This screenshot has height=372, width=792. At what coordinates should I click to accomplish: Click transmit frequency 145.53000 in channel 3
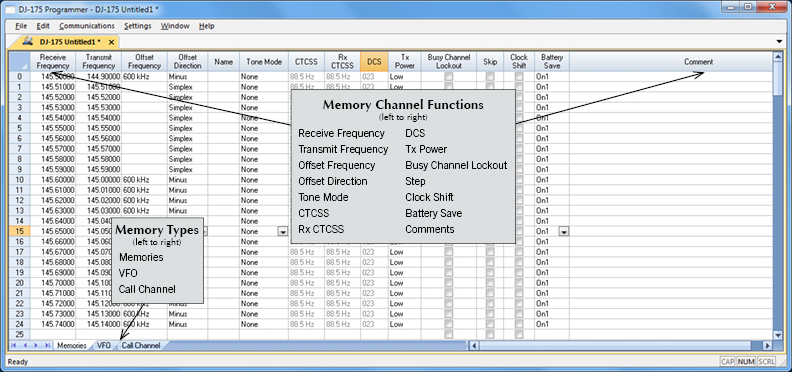(98, 108)
